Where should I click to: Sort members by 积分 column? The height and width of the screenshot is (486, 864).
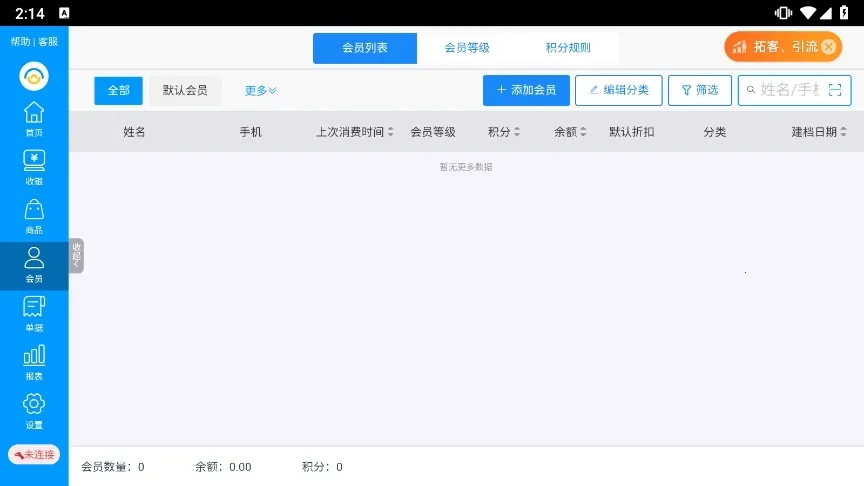pos(504,132)
